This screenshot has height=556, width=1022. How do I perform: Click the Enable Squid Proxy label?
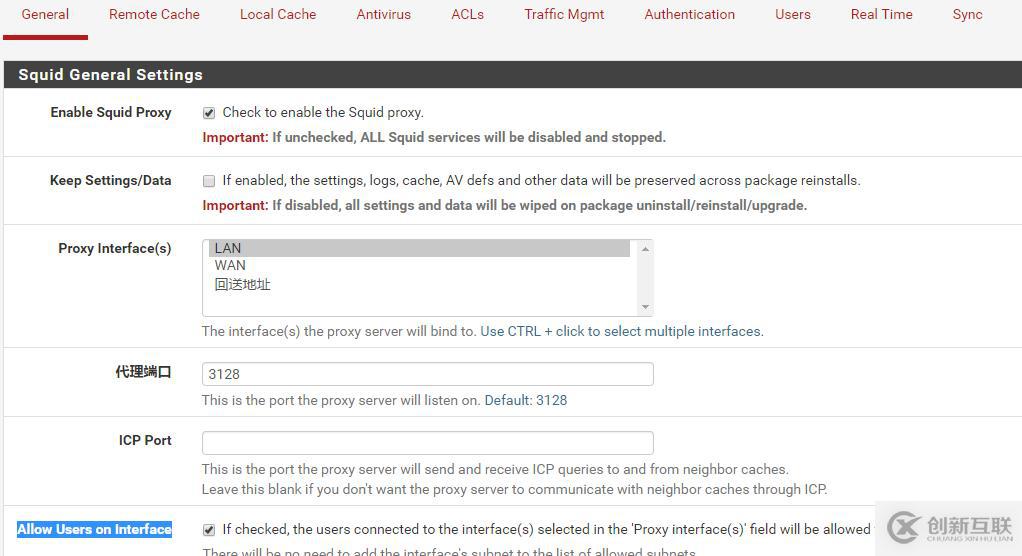(x=111, y=112)
